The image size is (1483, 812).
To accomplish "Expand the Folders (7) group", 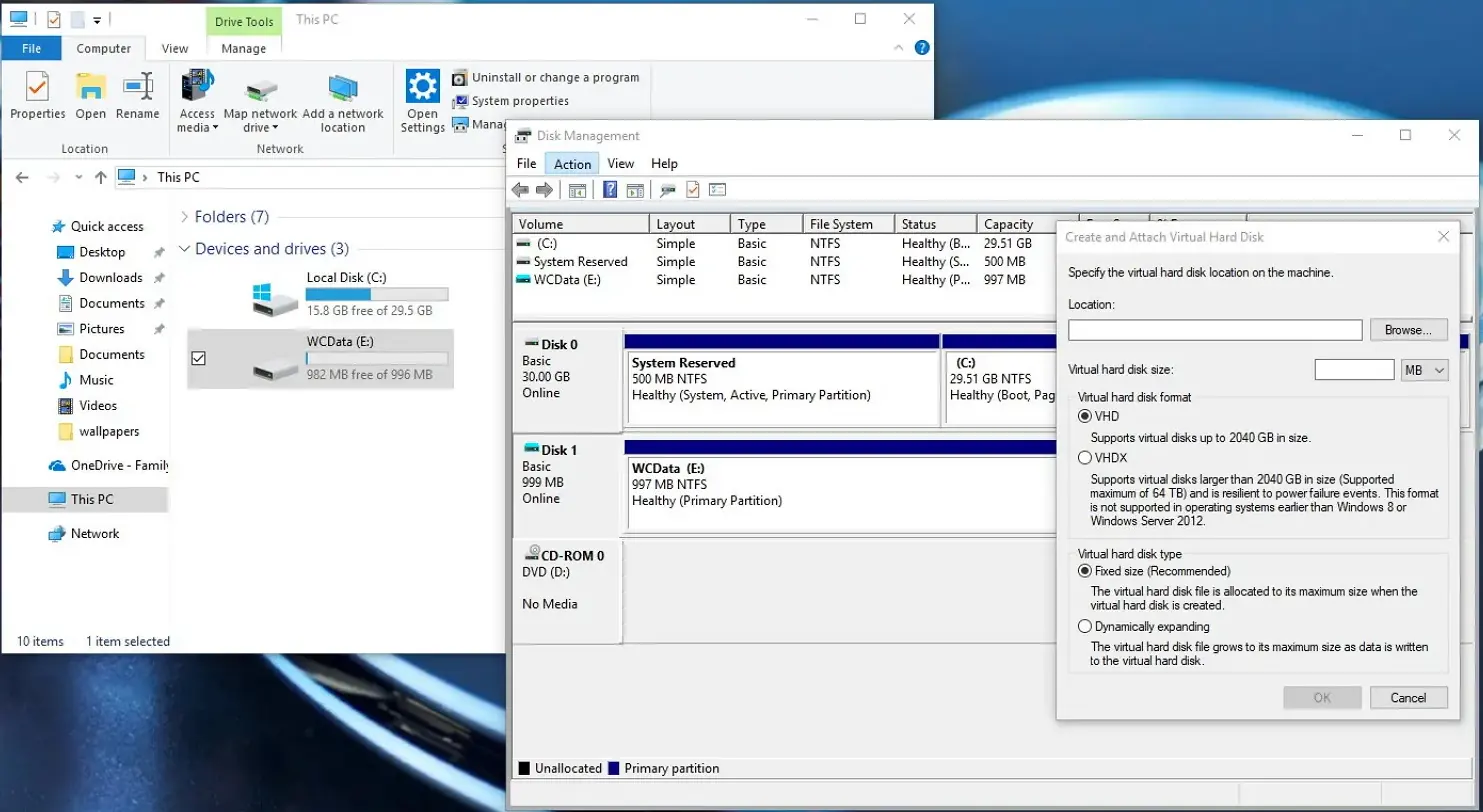I will (x=185, y=217).
